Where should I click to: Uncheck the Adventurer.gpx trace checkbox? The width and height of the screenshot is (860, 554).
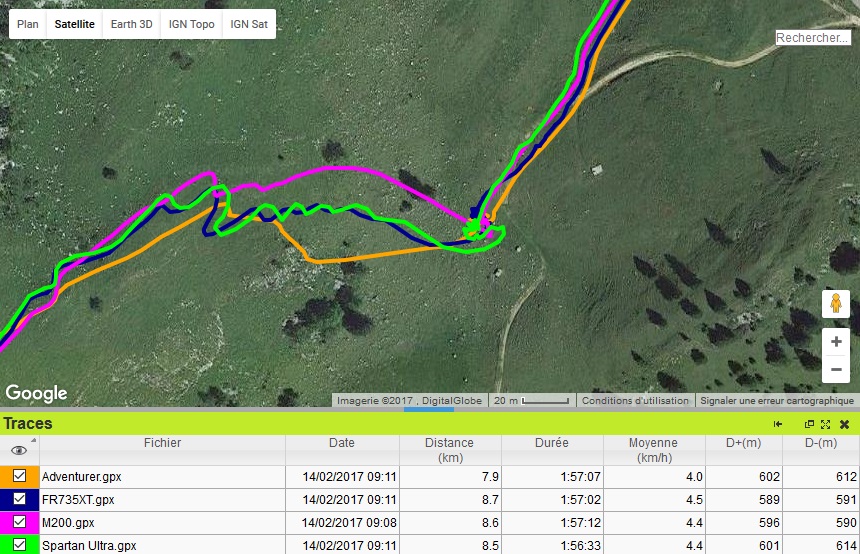pyautogui.click(x=19, y=477)
